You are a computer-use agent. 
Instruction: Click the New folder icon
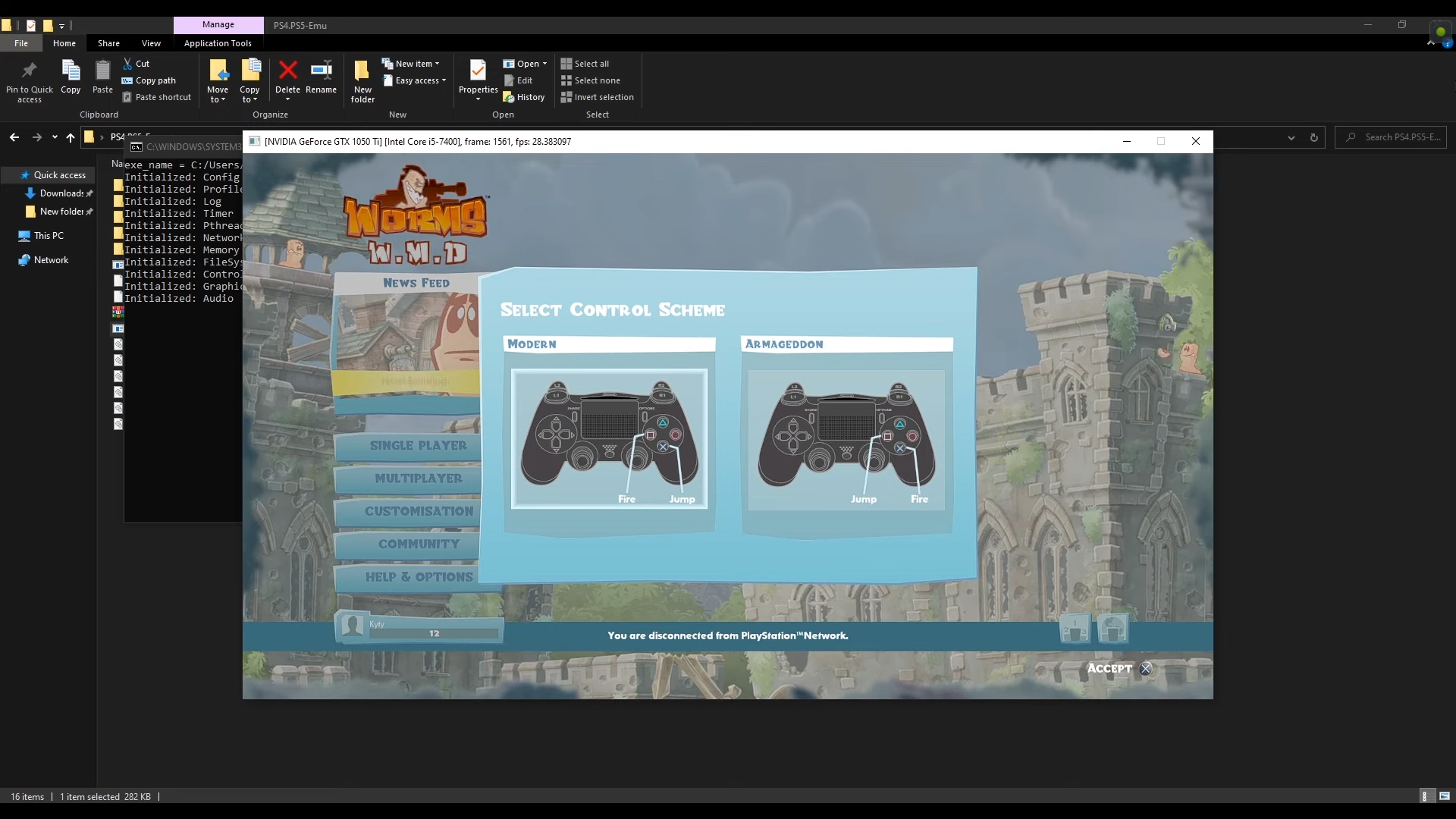click(362, 80)
